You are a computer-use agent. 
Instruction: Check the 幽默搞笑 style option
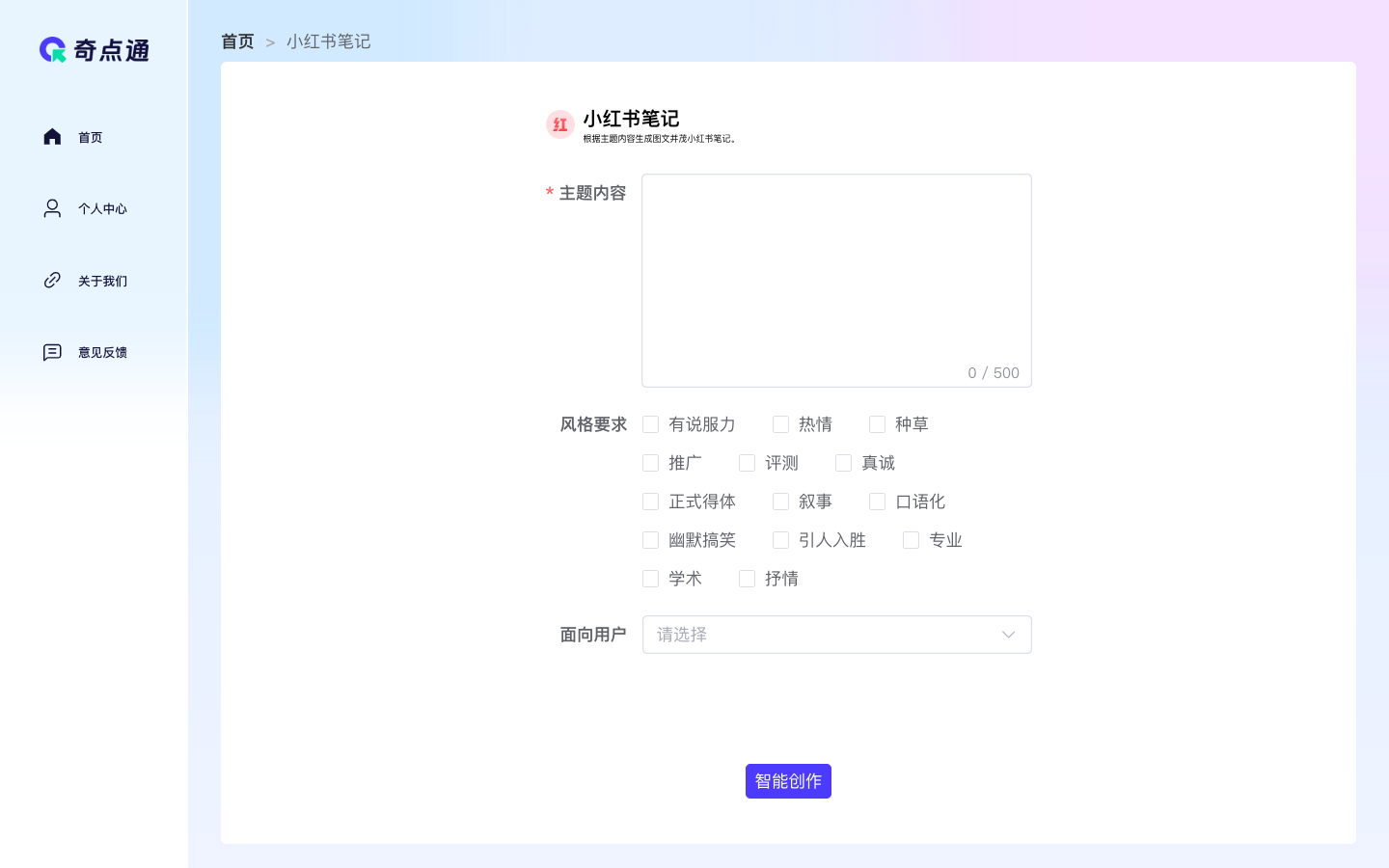pyautogui.click(x=650, y=540)
